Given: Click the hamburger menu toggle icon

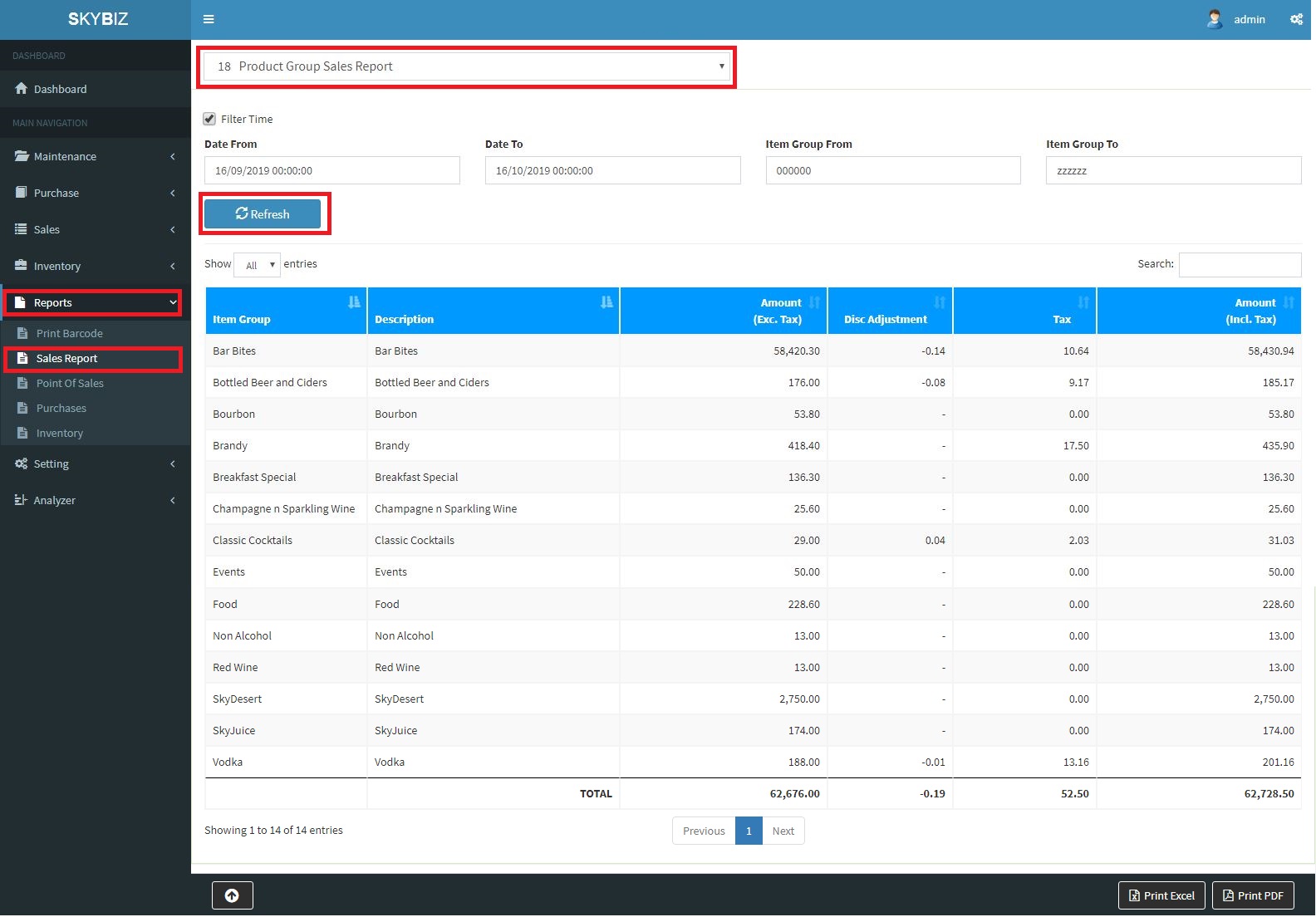Looking at the screenshot, I should click(209, 19).
